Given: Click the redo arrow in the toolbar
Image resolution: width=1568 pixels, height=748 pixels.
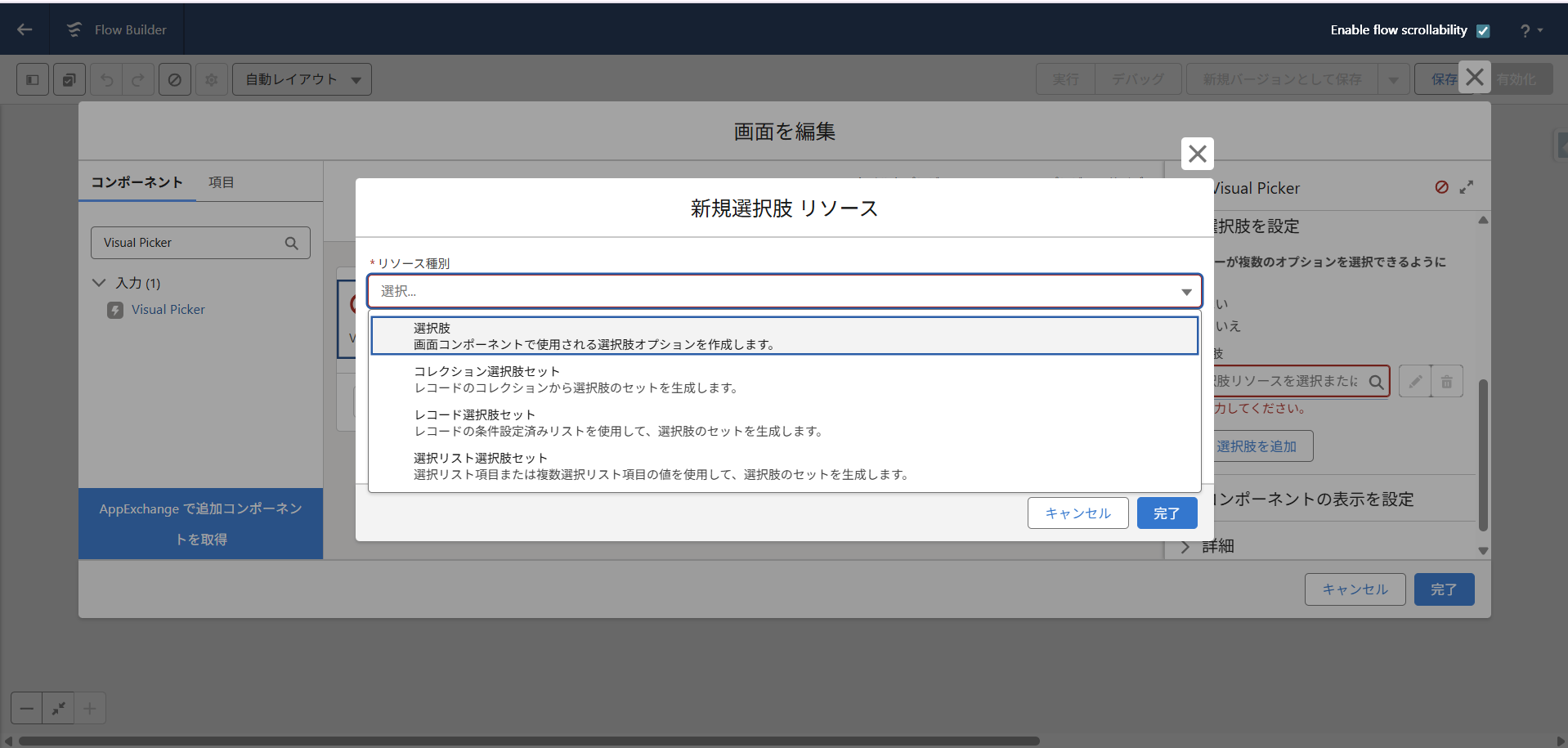Looking at the screenshot, I should tap(138, 79).
